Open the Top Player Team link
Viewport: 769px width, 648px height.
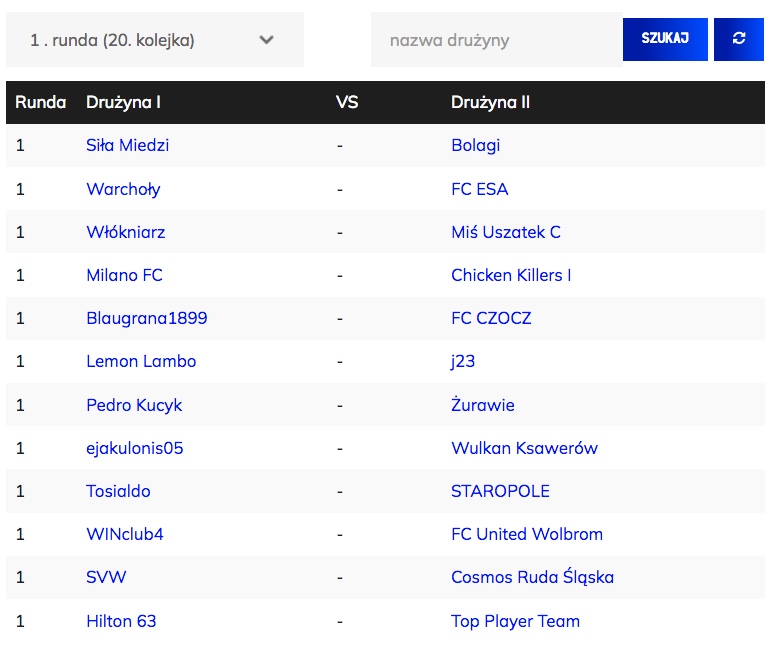(x=515, y=622)
